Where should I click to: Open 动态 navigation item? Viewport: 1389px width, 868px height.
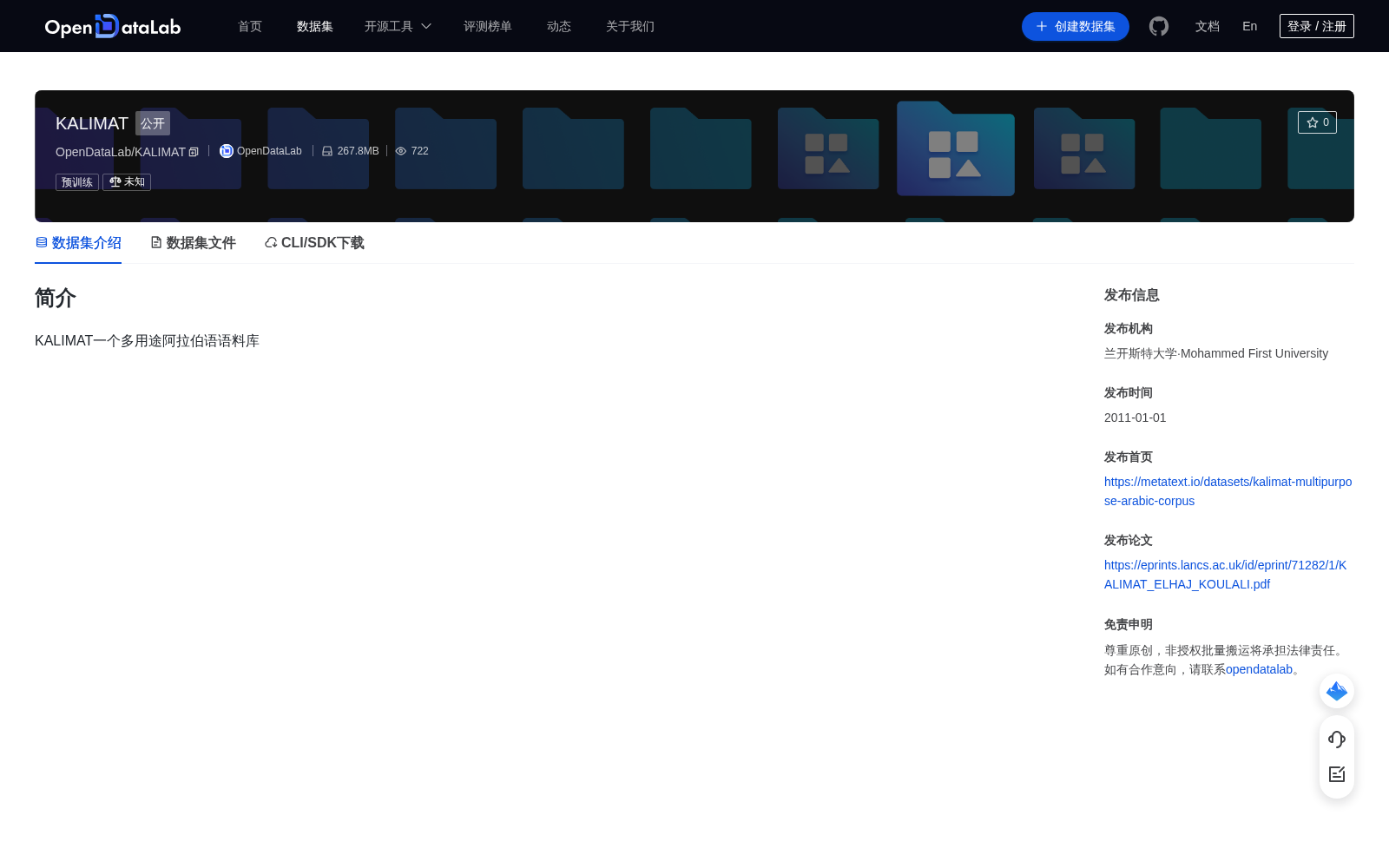click(x=559, y=26)
